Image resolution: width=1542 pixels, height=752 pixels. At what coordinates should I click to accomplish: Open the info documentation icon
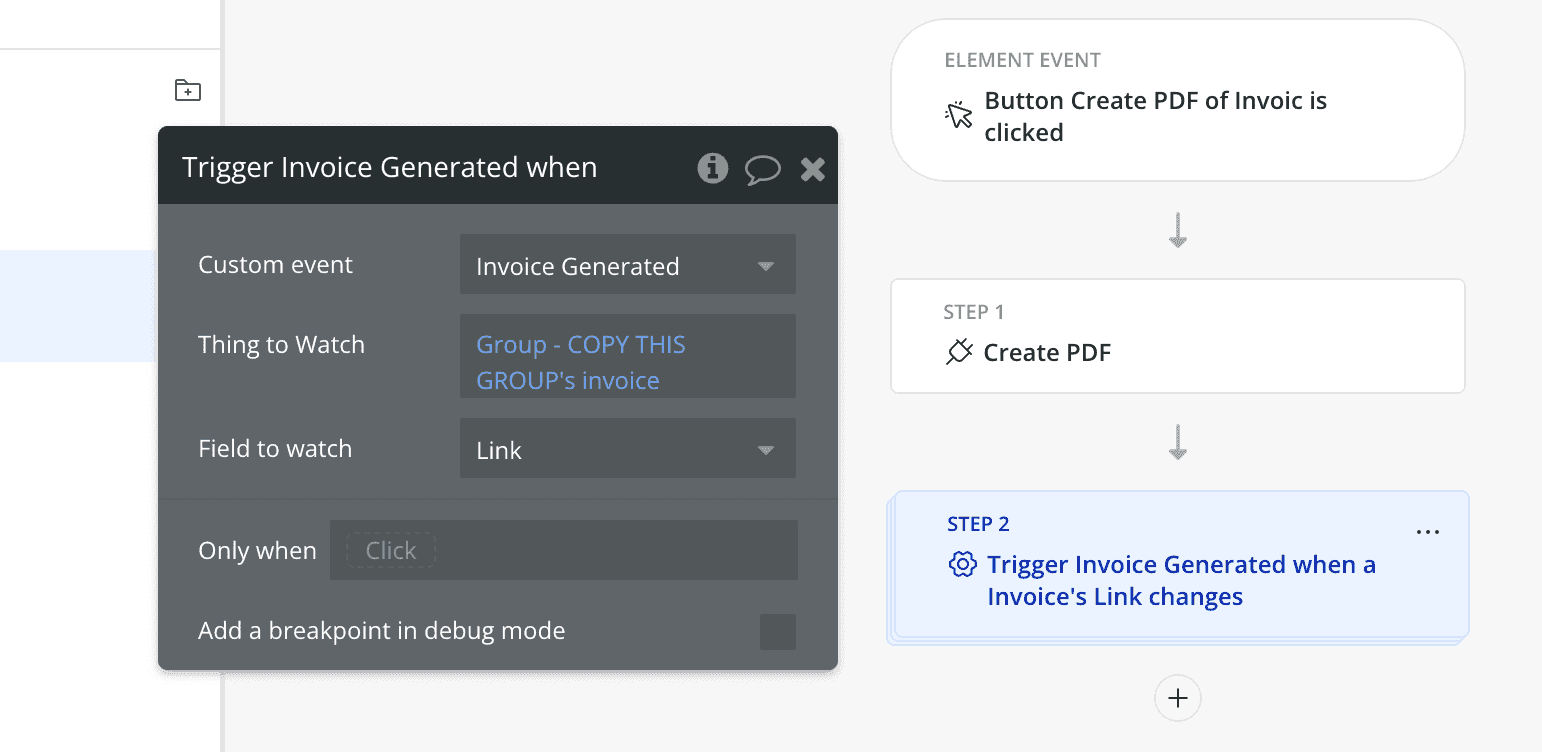[x=712, y=168]
